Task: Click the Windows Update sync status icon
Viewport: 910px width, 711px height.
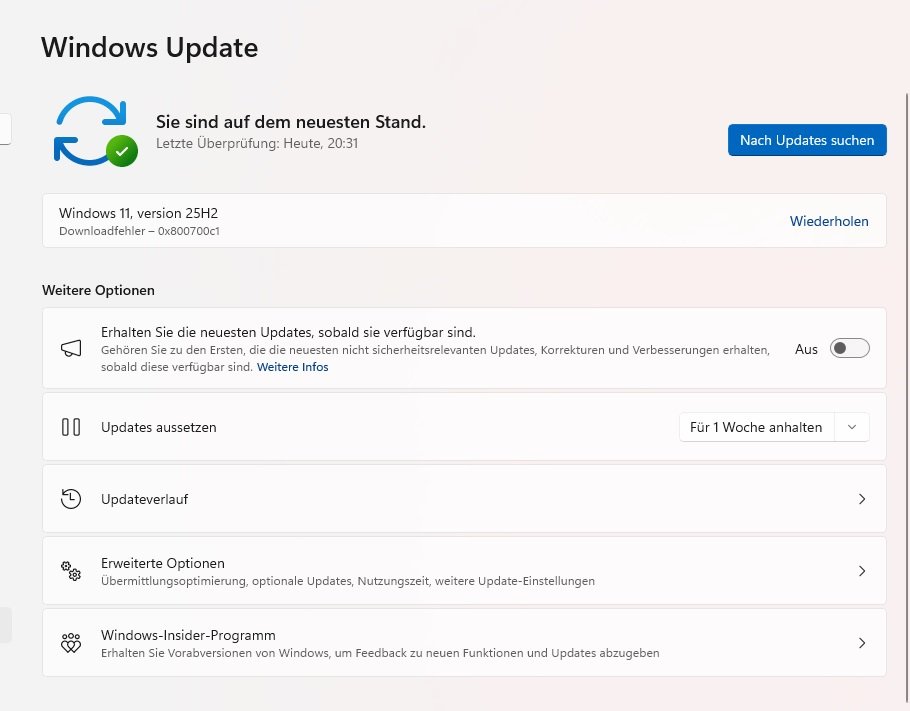Action: coord(95,132)
